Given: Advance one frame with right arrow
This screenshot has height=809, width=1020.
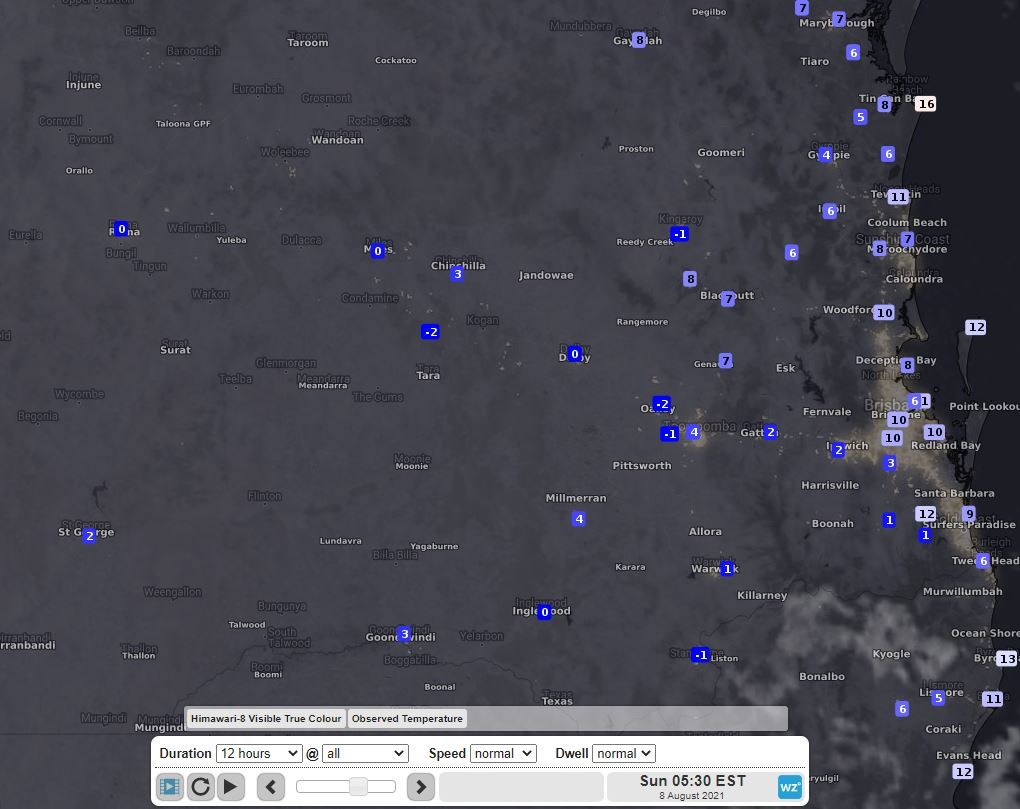Looking at the screenshot, I should 421,787.
